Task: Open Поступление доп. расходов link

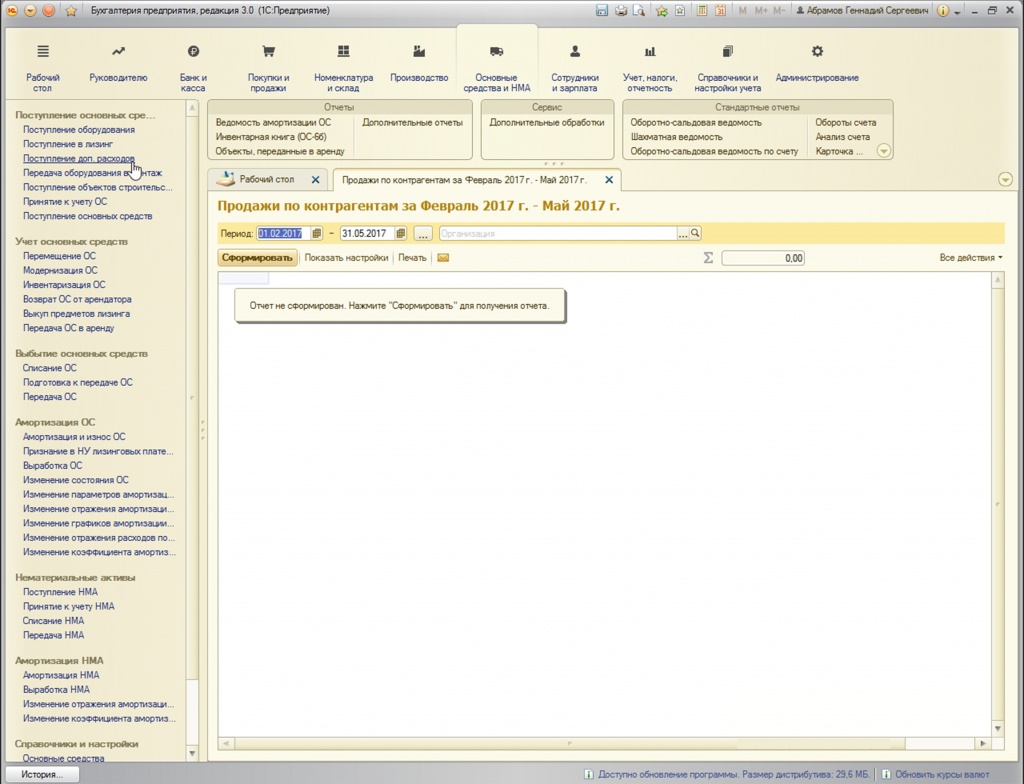Action: (x=78, y=158)
